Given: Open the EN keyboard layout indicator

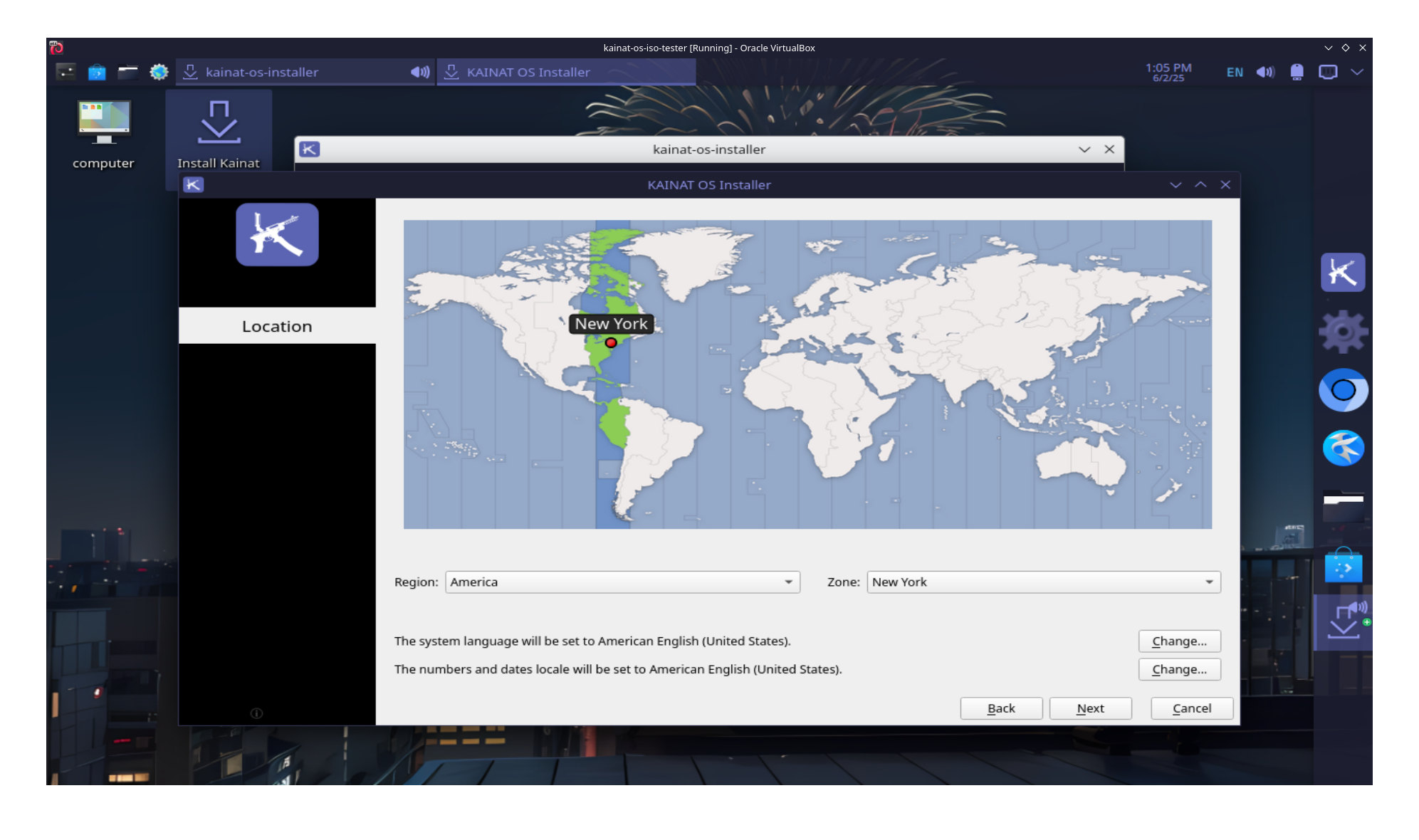Looking at the screenshot, I should coord(1235,72).
